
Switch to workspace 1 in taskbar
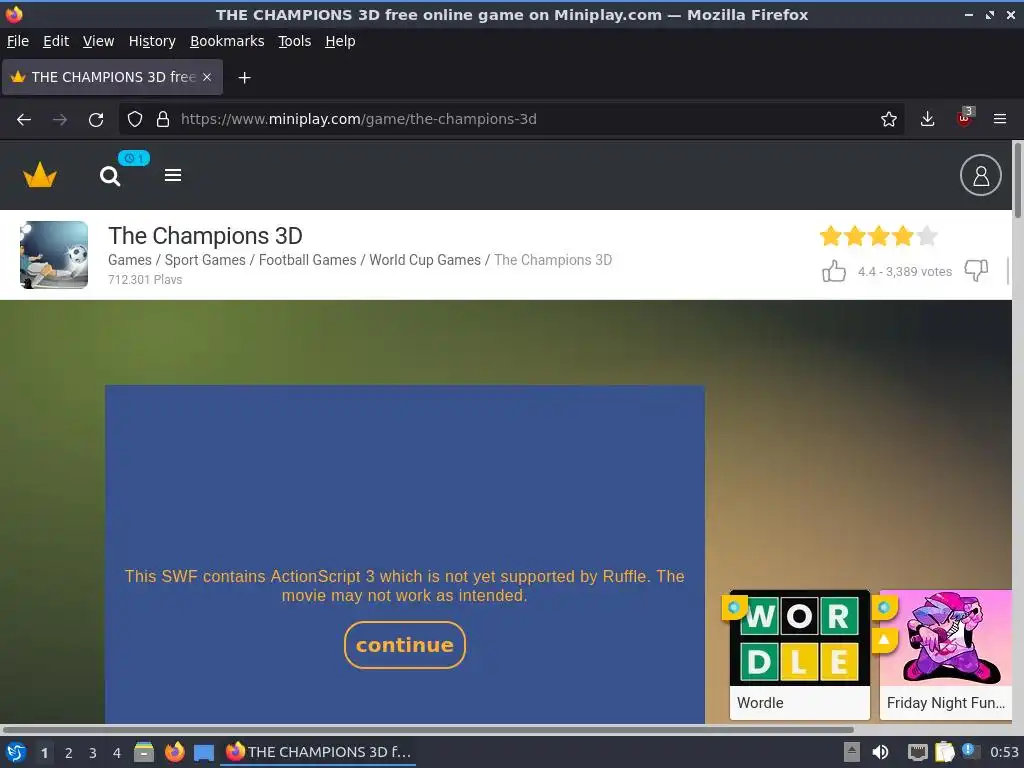point(44,753)
